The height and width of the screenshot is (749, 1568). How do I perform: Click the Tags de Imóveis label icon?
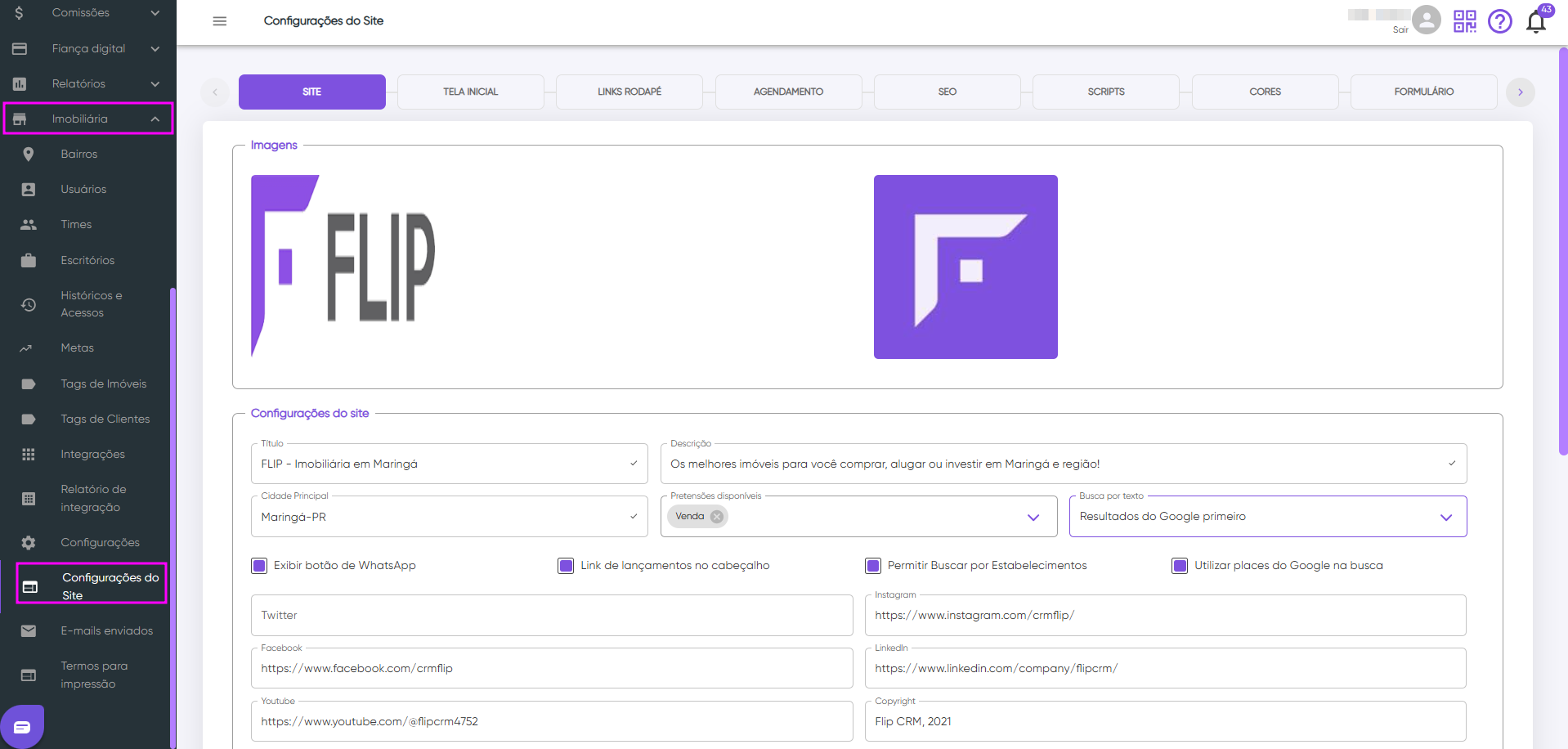pos(29,384)
